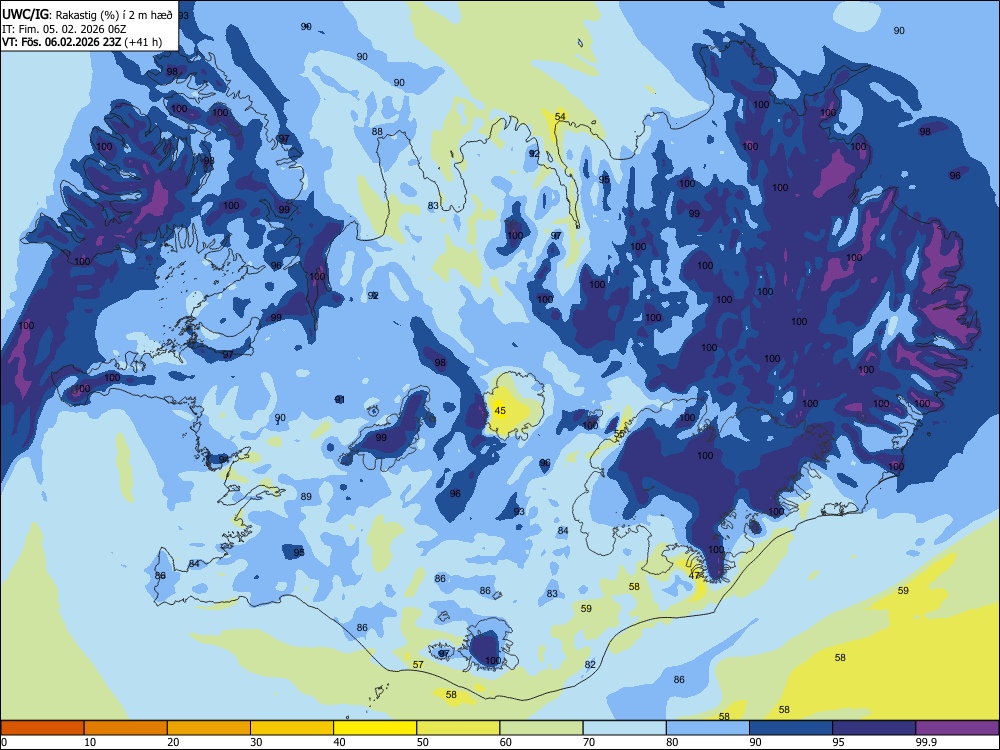Click the 57 humidity value on the map

point(418,665)
